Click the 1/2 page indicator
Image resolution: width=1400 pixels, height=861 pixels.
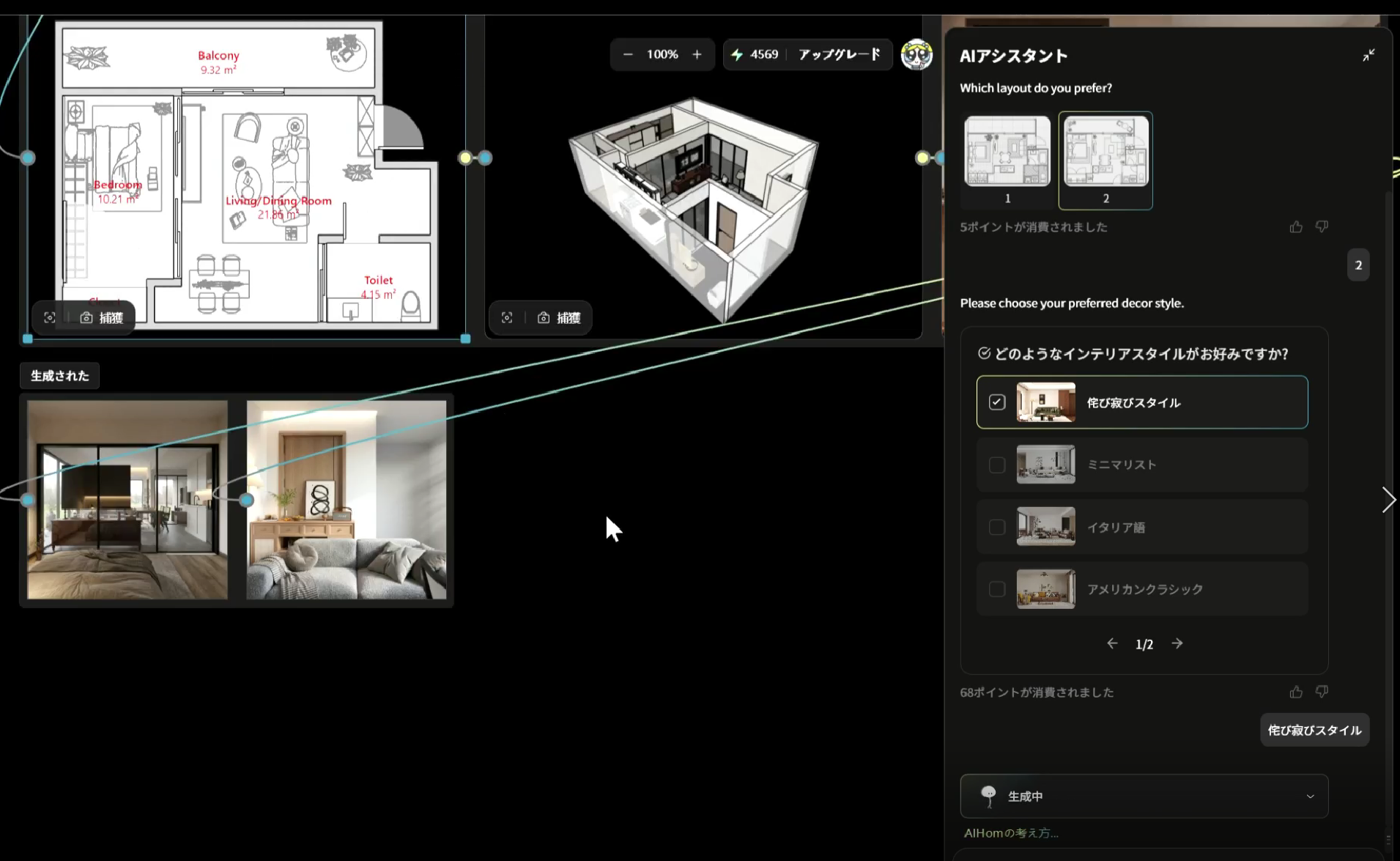pyautogui.click(x=1144, y=644)
